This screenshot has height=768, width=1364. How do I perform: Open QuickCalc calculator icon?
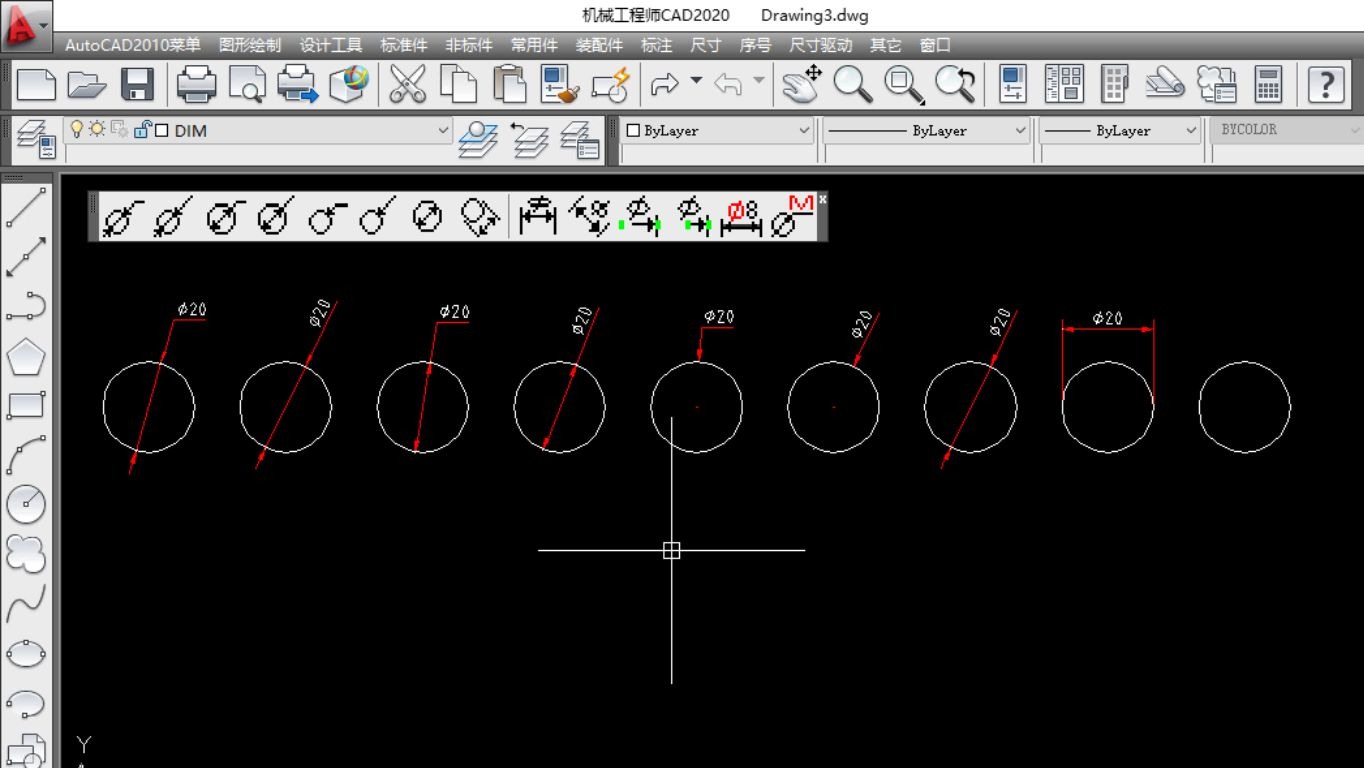[x=1268, y=84]
